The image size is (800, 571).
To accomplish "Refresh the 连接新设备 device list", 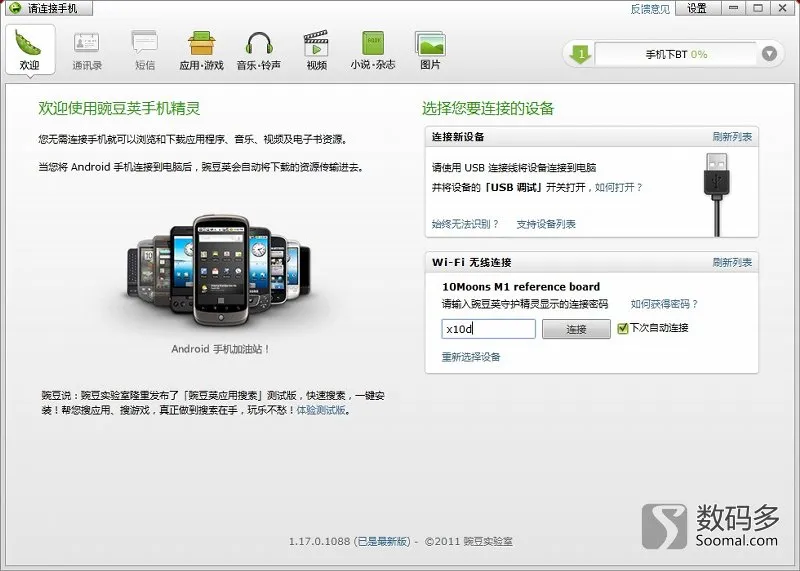I will 732,137.
